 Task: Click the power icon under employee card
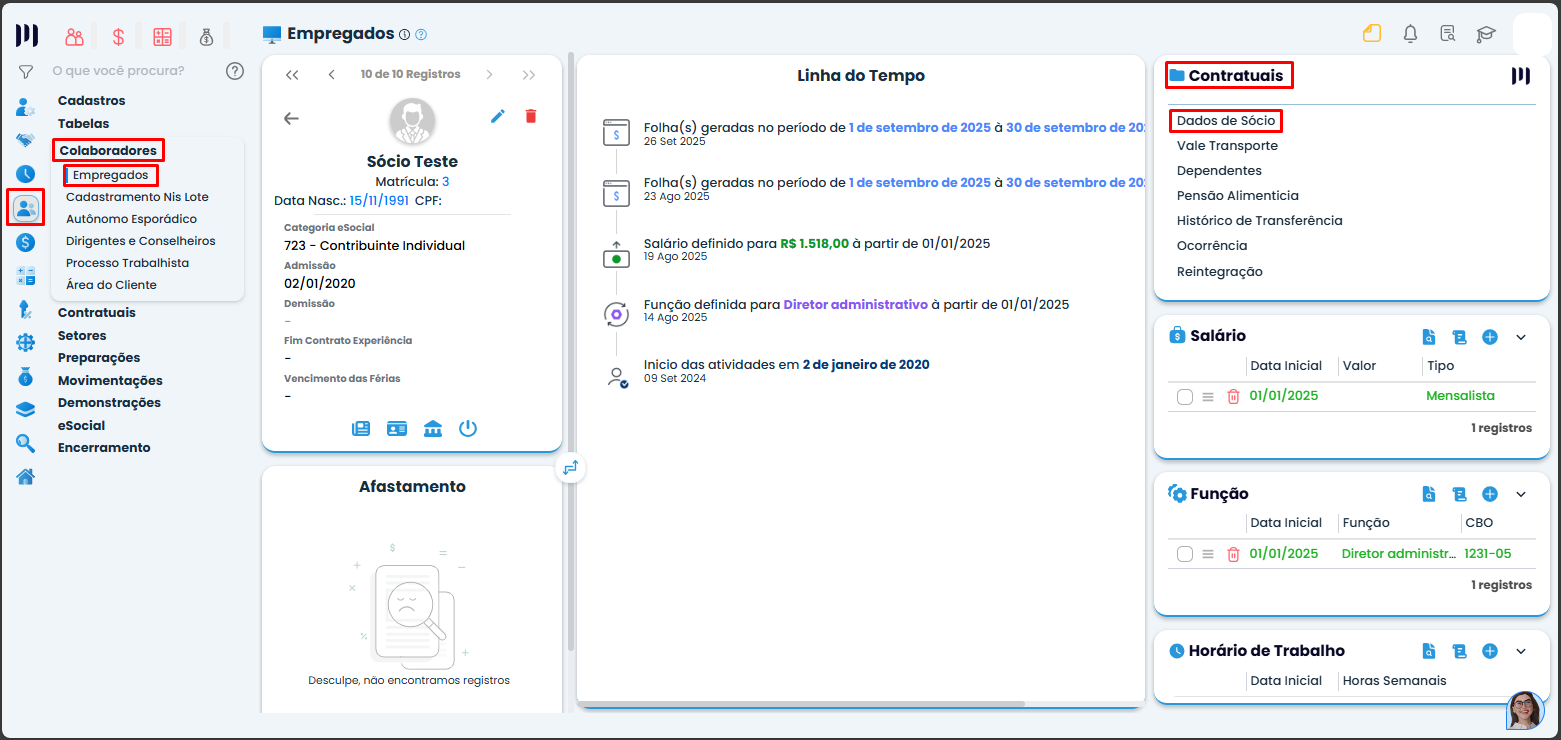point(468,428)
